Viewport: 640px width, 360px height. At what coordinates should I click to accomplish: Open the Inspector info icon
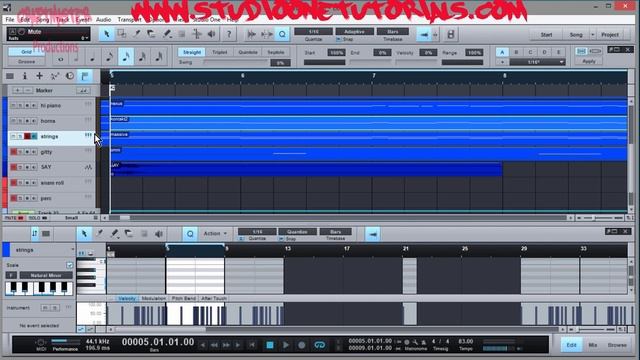click(x=24, y=76)
